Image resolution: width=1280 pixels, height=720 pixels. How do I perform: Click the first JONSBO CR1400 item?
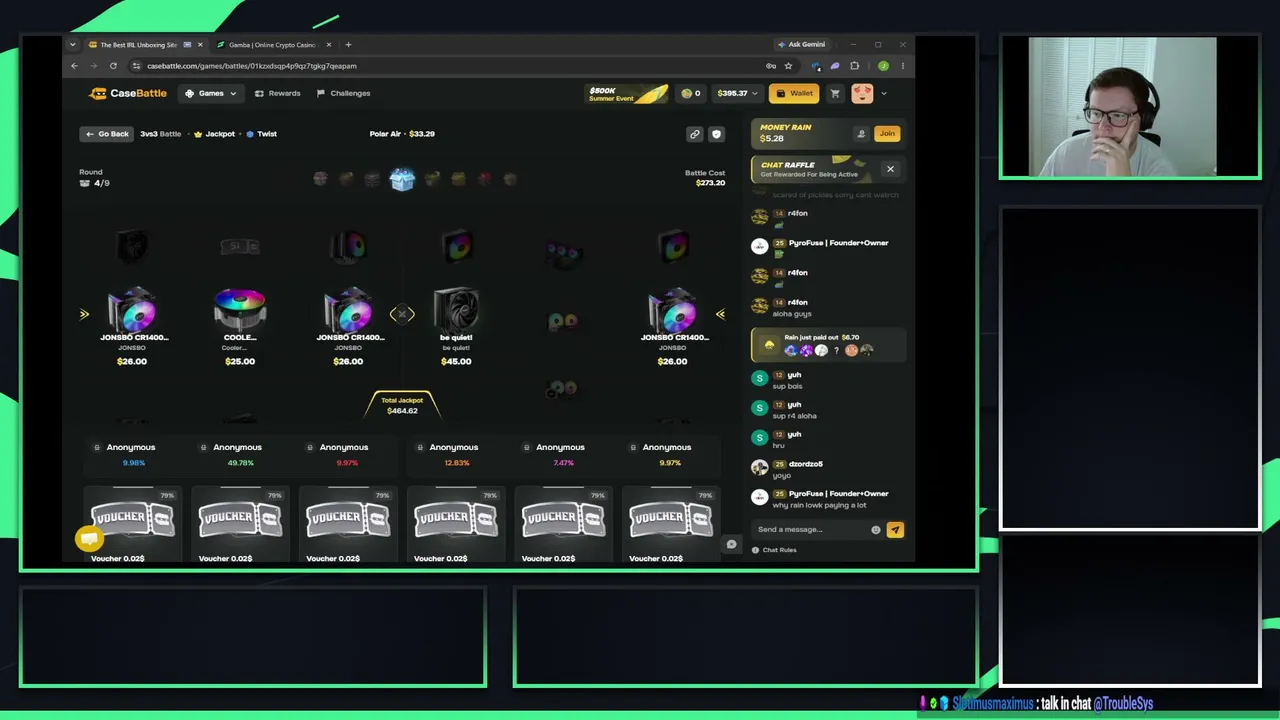coord(132,327)
